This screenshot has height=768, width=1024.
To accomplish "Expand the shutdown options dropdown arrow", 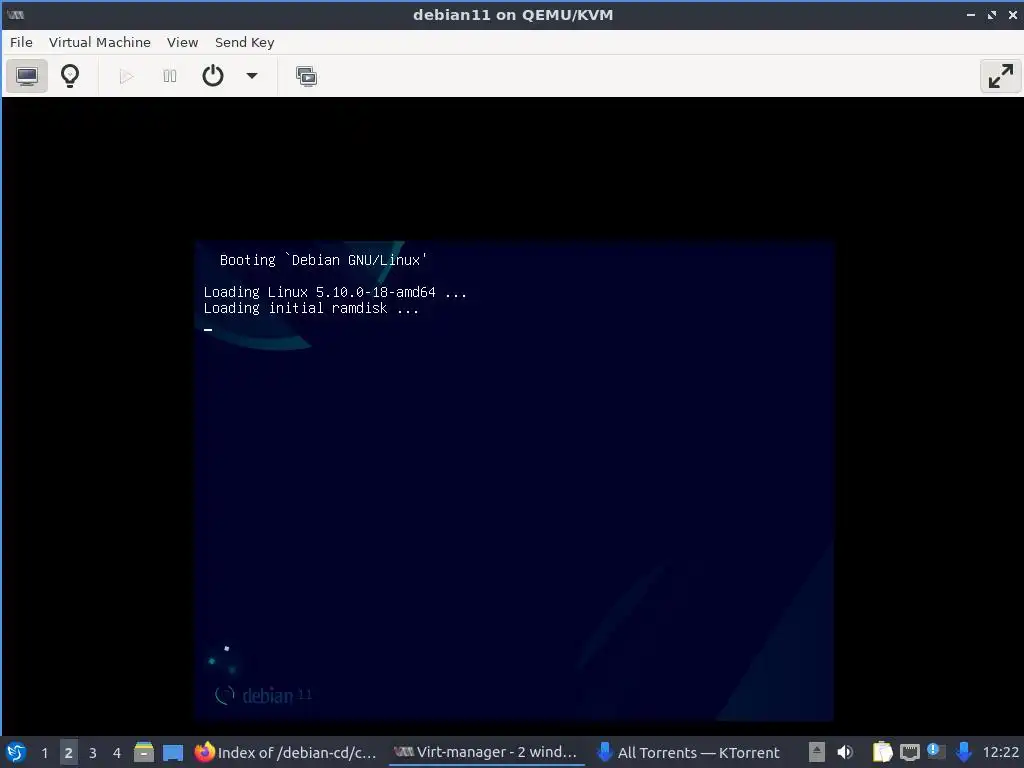I will [251, 76].
